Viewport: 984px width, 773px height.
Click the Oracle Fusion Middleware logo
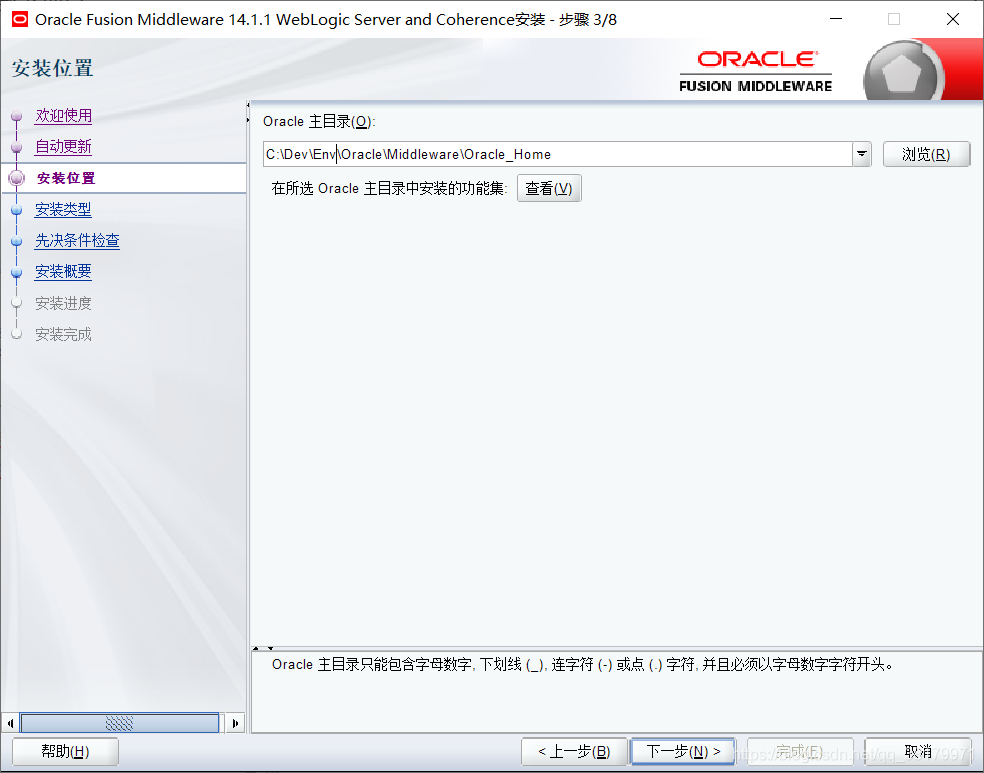pyautogui.click(x=756, y=72)
